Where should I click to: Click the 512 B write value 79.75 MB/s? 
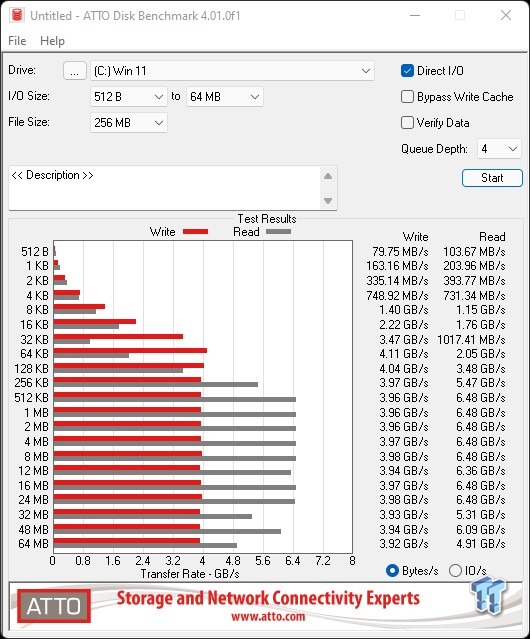[400, 252]
